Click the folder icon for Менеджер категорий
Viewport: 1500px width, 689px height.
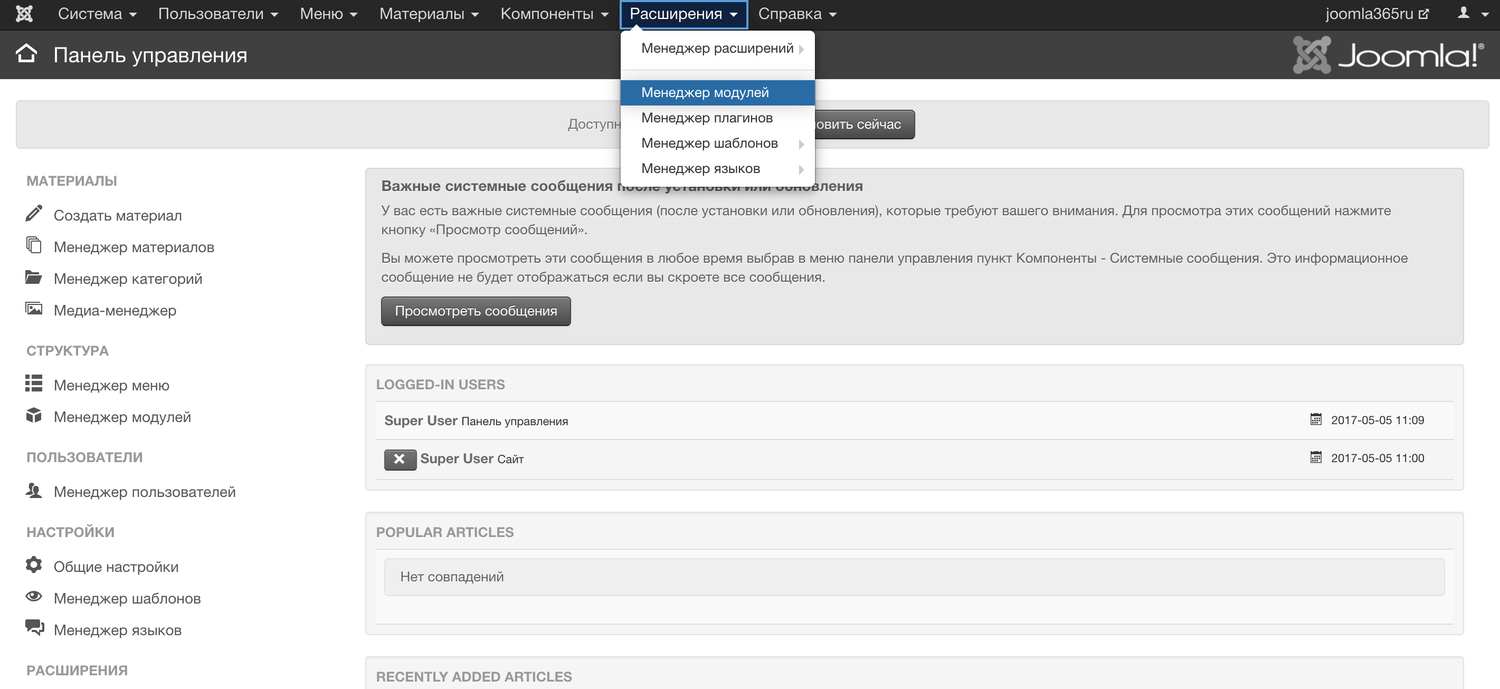(34, 278)
